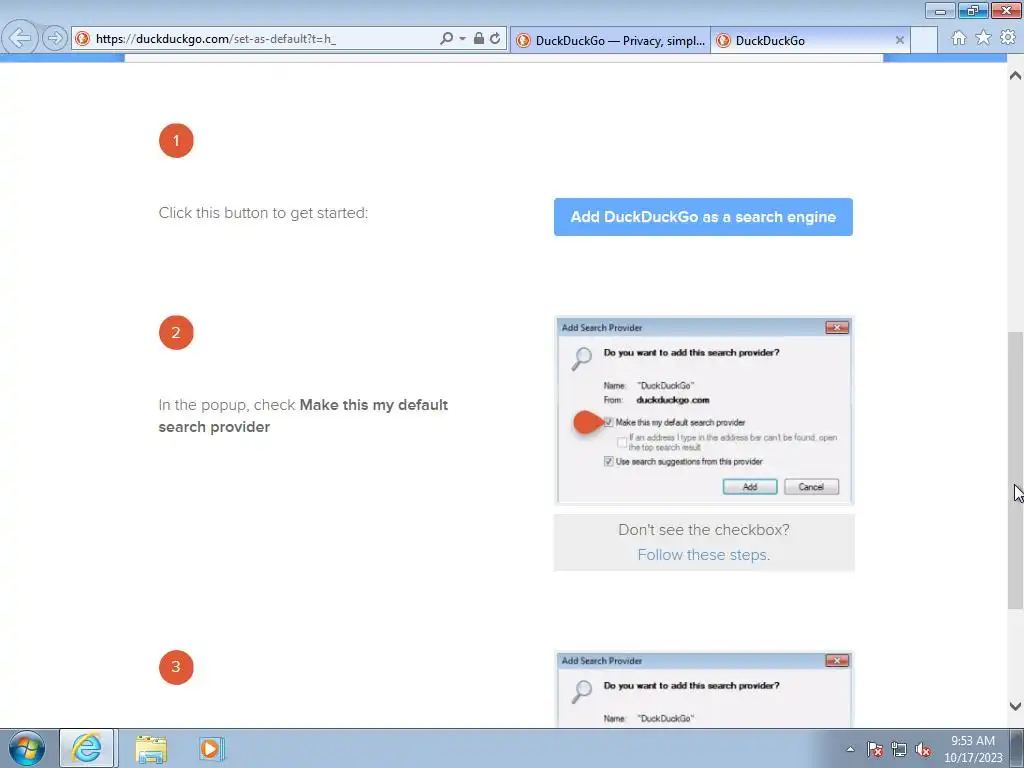This screenshot has width=1024, height=768.
Task: Close the DuckDuckGo tab with its X
Action: tap(899, 40)
